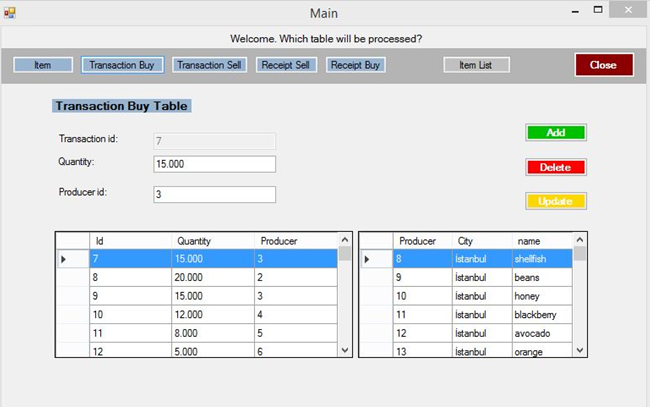The width and height of the screenshot is (650, 407).
Task: Click the orange name cell
Action: [542, 350]
